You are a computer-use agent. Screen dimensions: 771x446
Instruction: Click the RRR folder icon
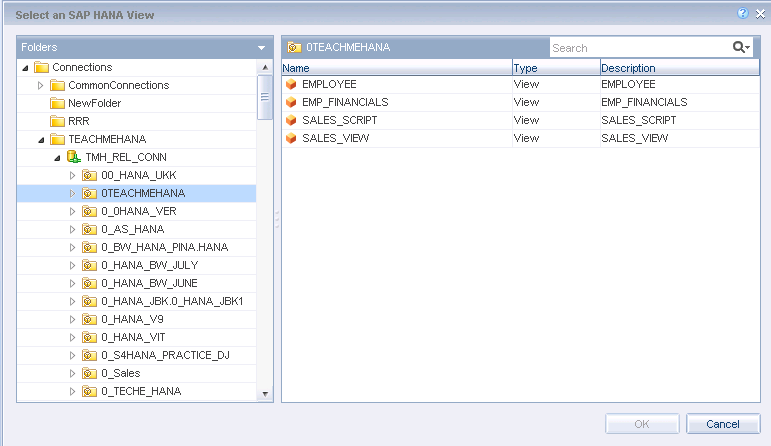point(58,121)
